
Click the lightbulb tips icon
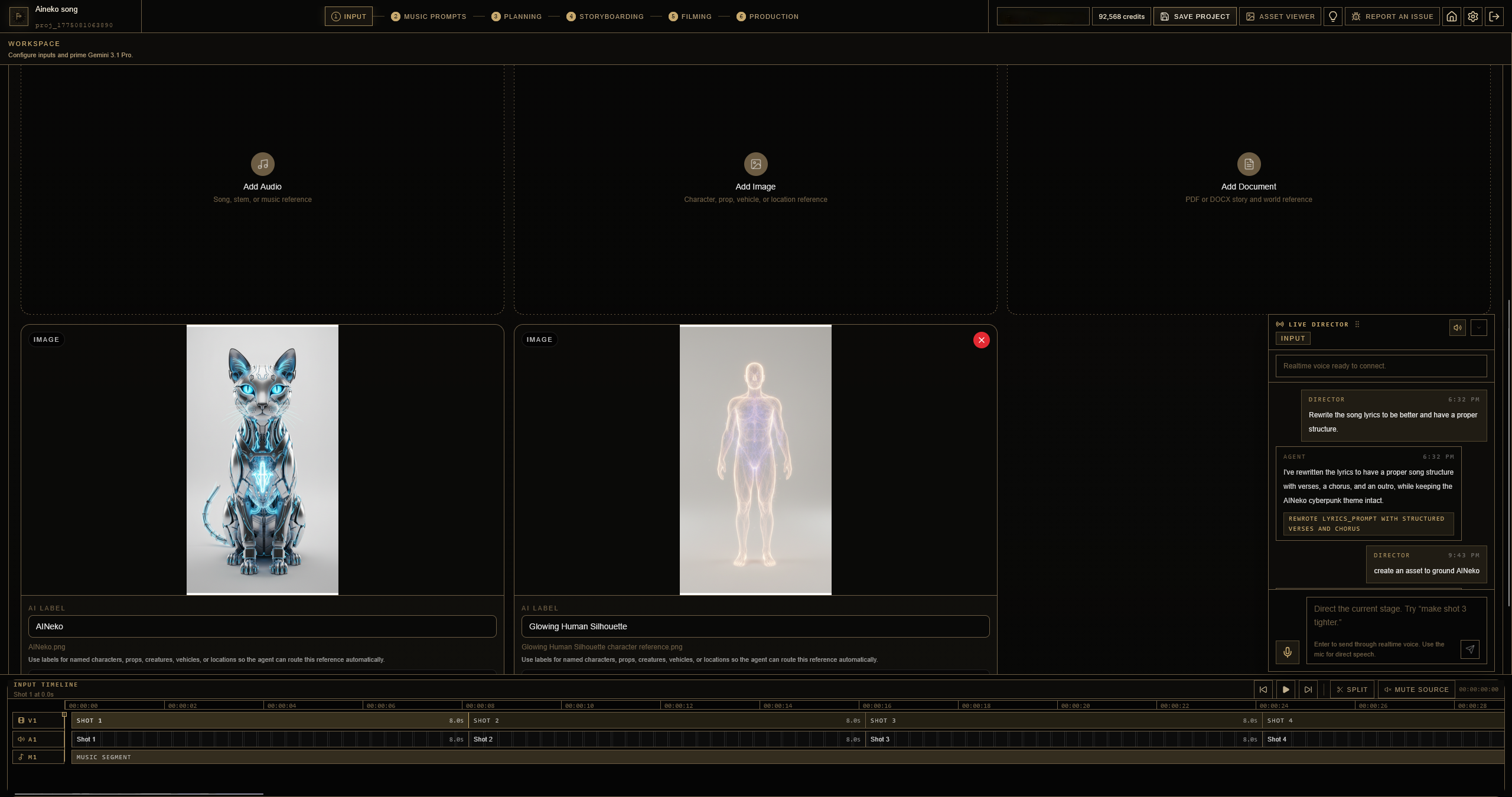click(1332, 17)
